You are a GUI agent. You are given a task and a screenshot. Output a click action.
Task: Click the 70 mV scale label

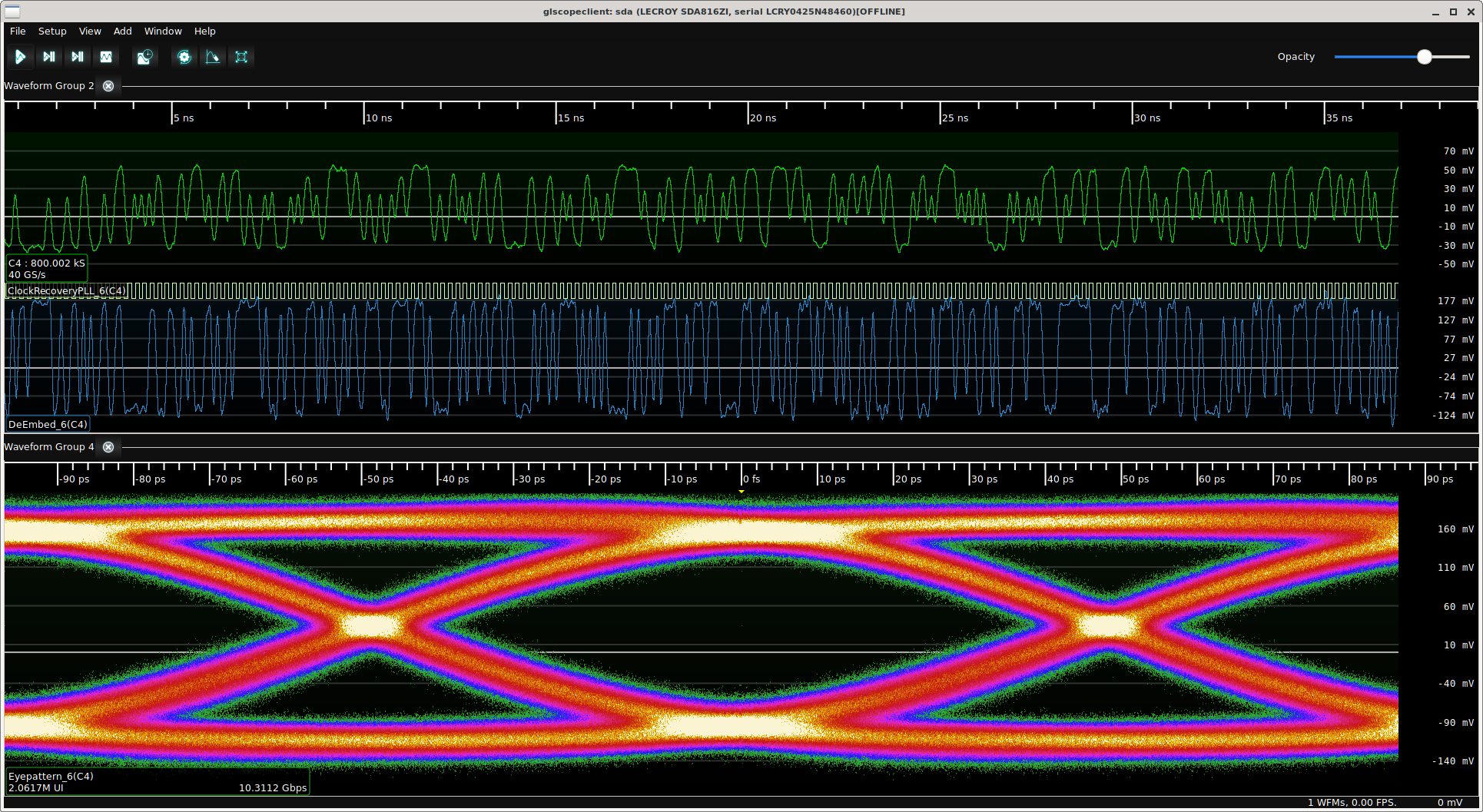pos(1458,151)
